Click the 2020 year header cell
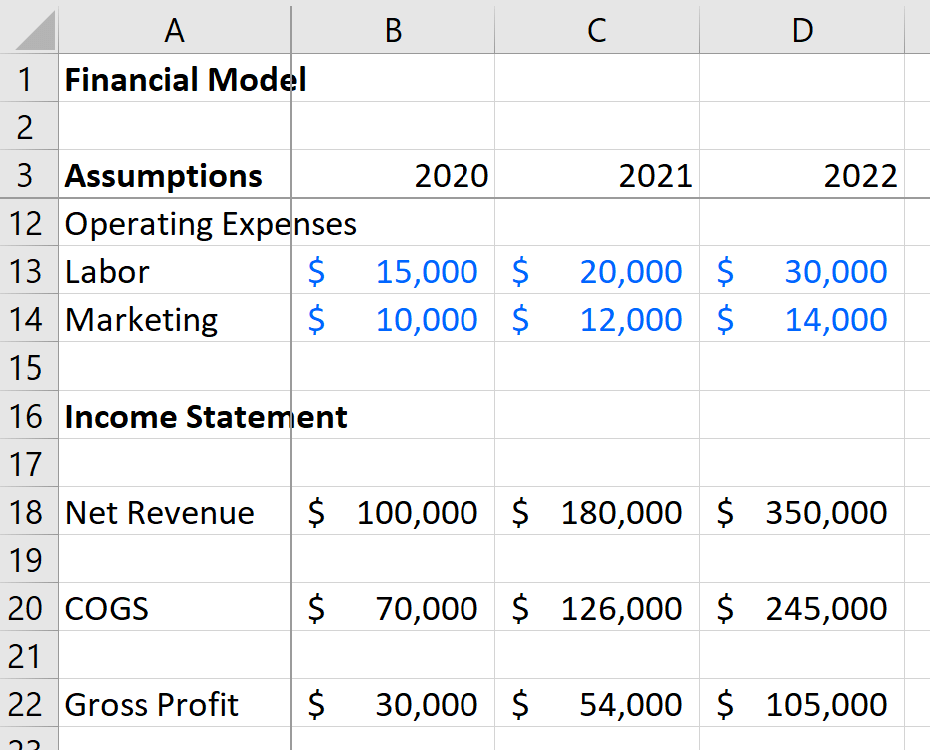930x750 pixels. pos(392,175)
